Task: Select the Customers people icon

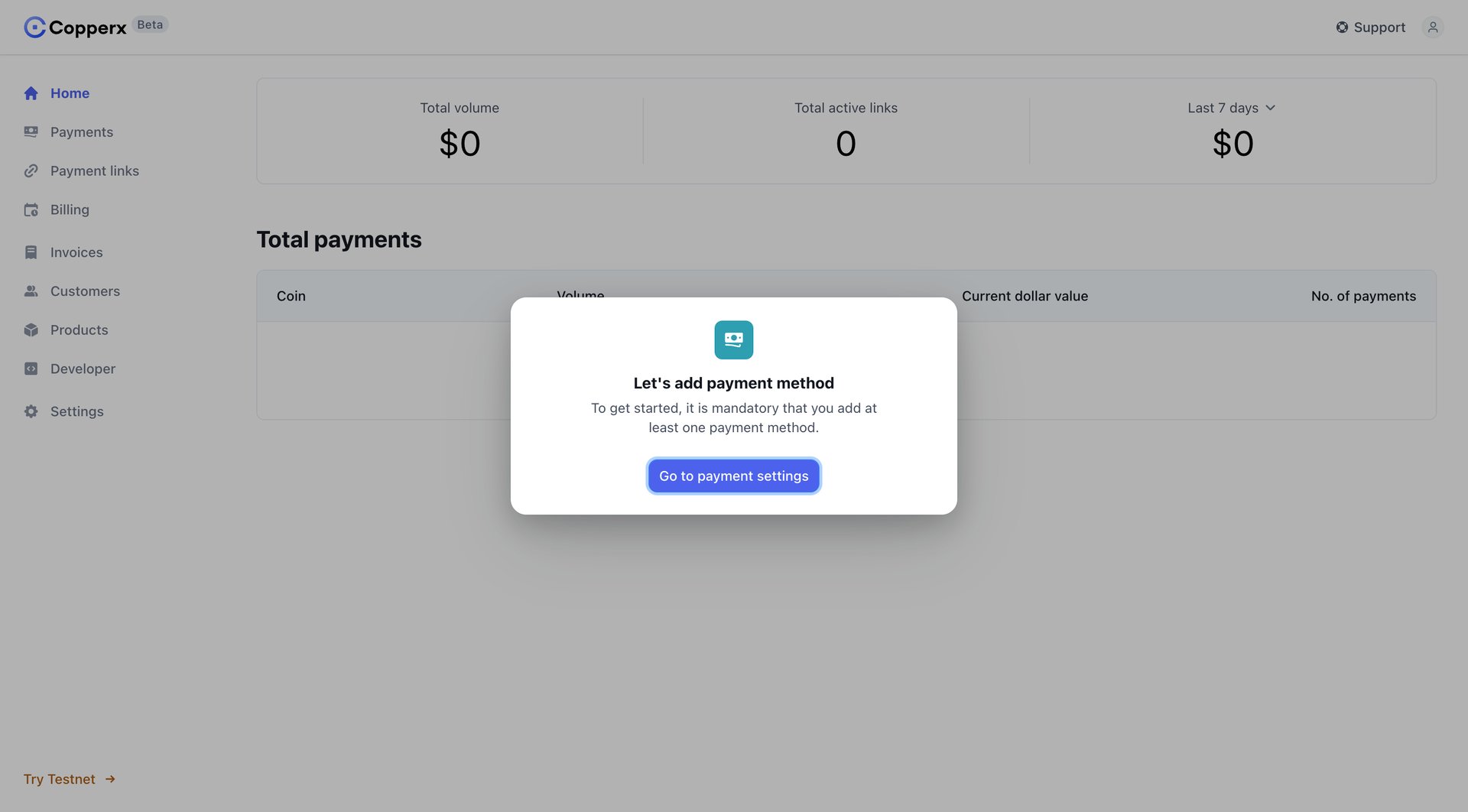Action: pyautogui.click(x=31, y=291)
